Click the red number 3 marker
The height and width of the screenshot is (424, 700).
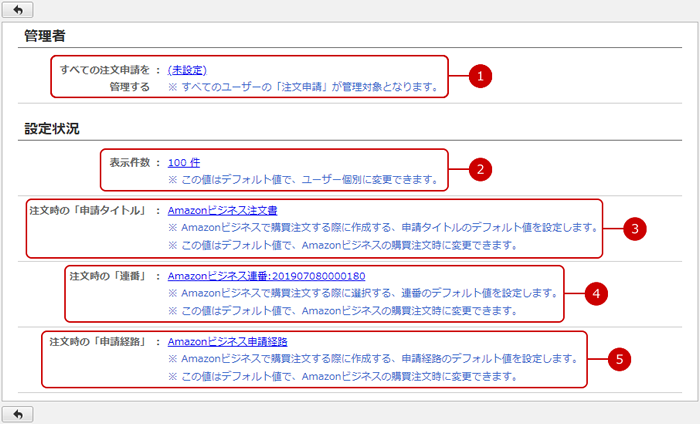point(634,227)
